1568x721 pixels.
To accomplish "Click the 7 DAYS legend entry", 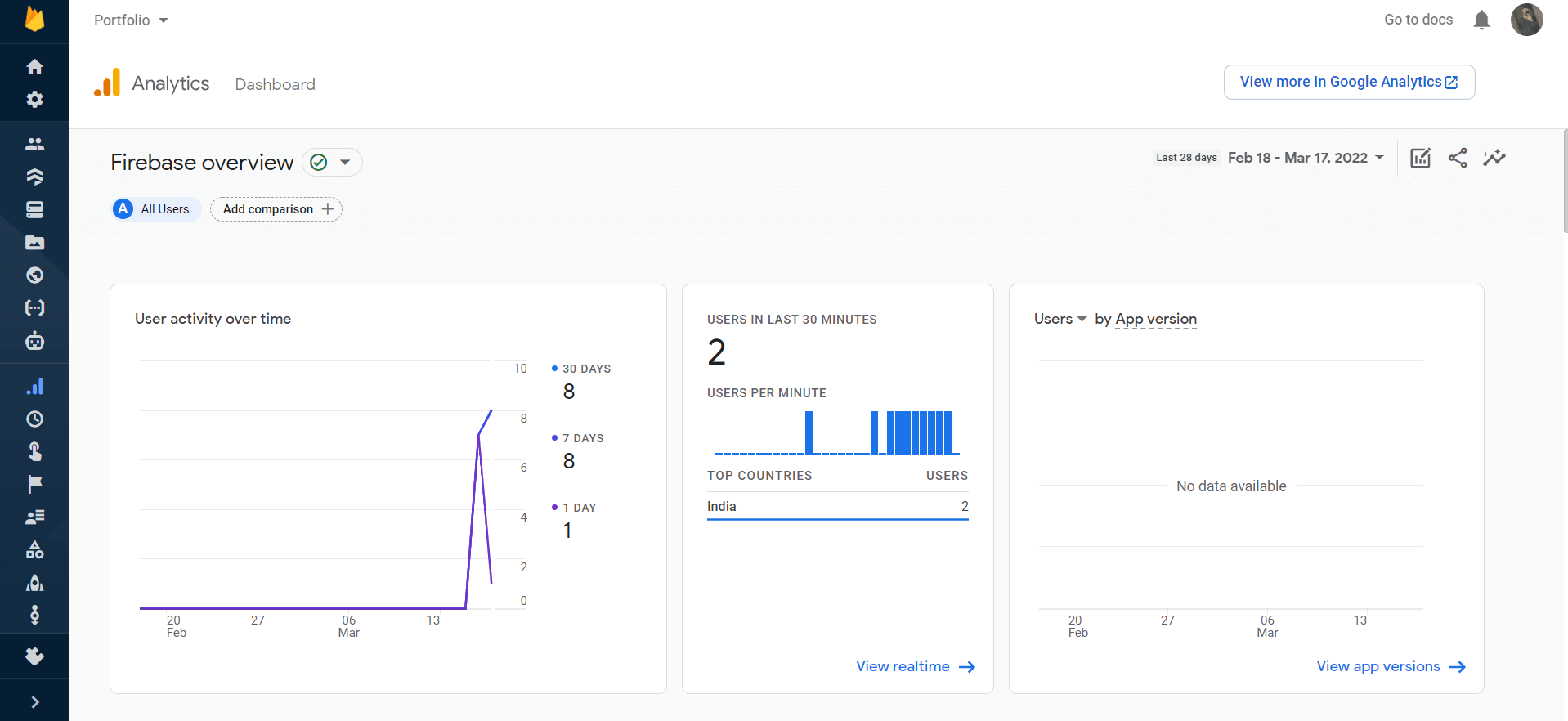I will 578,450.
